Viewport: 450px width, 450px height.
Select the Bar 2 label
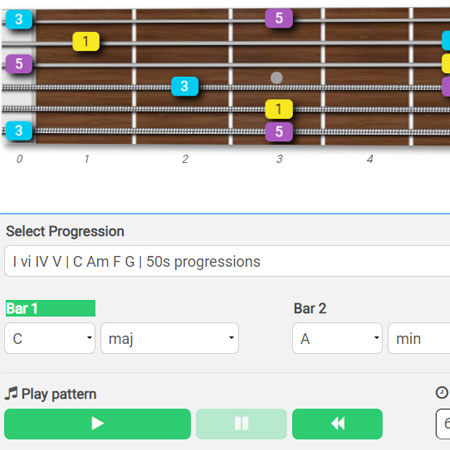click(310, 308)
